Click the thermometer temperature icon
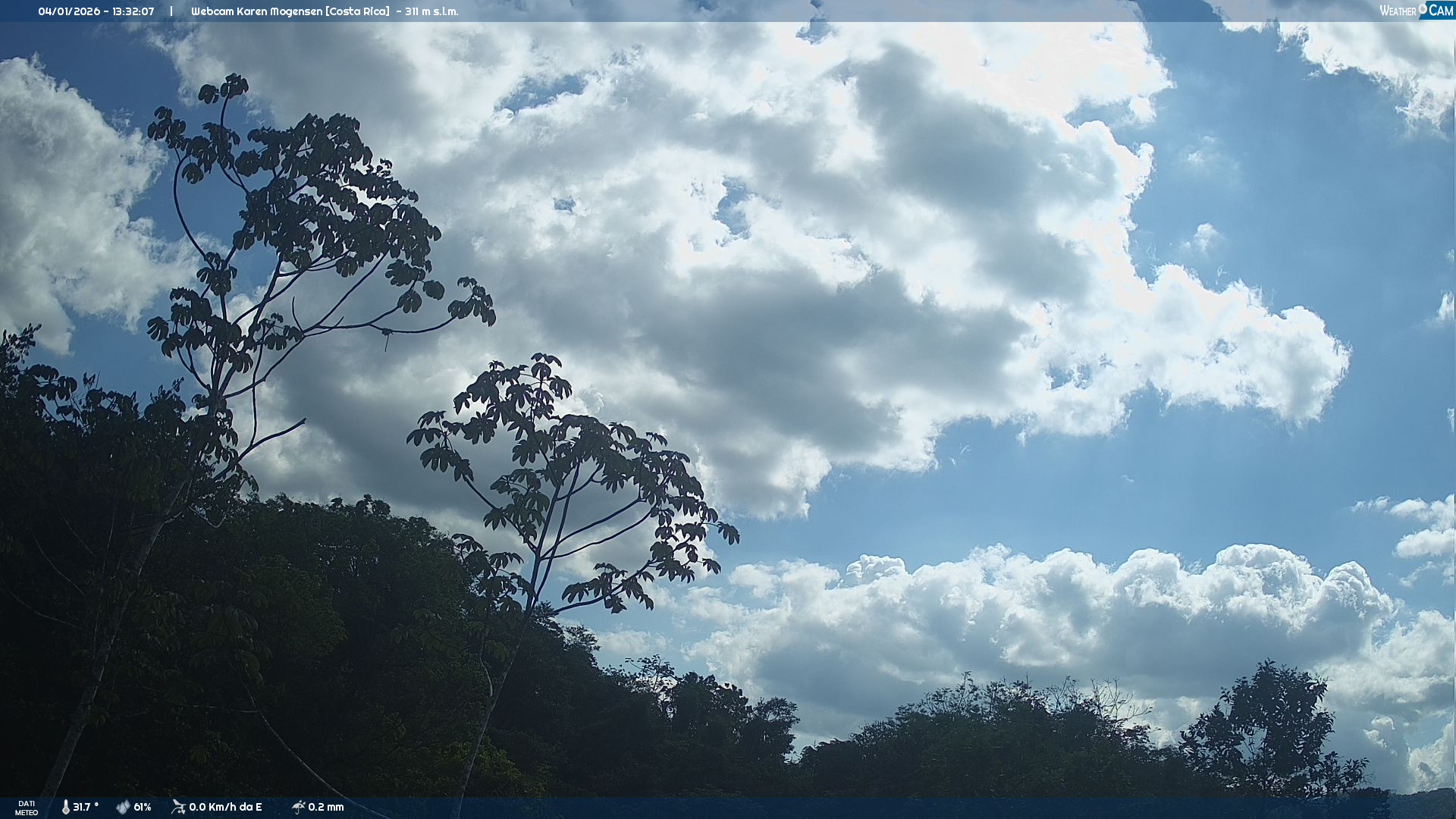The width and height of the screenshot is (1456, 819). (x=65, y=807)
